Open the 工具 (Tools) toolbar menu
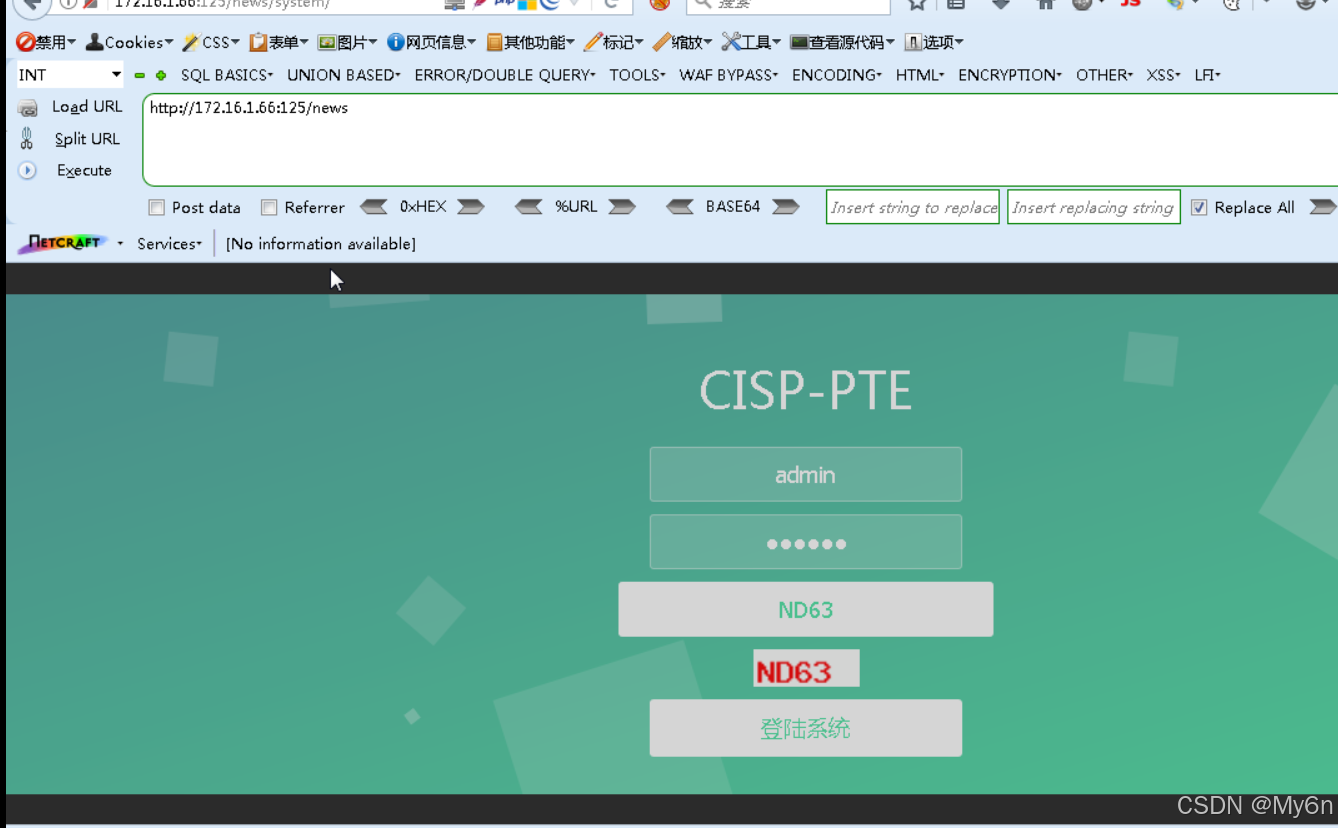1338x828 pixels. [752, 42]
